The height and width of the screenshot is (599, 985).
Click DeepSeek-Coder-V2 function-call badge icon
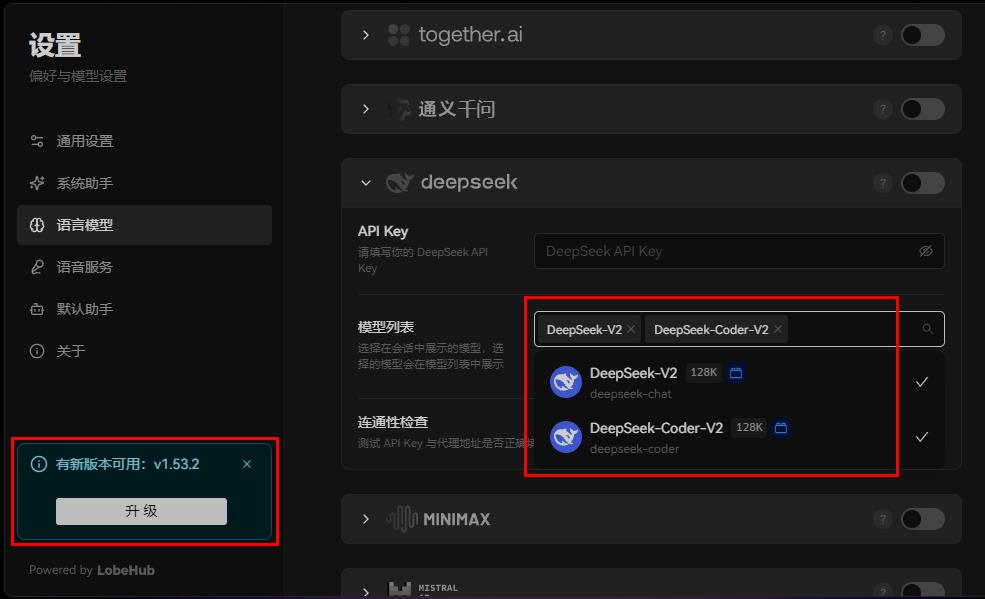coord(781,428)
